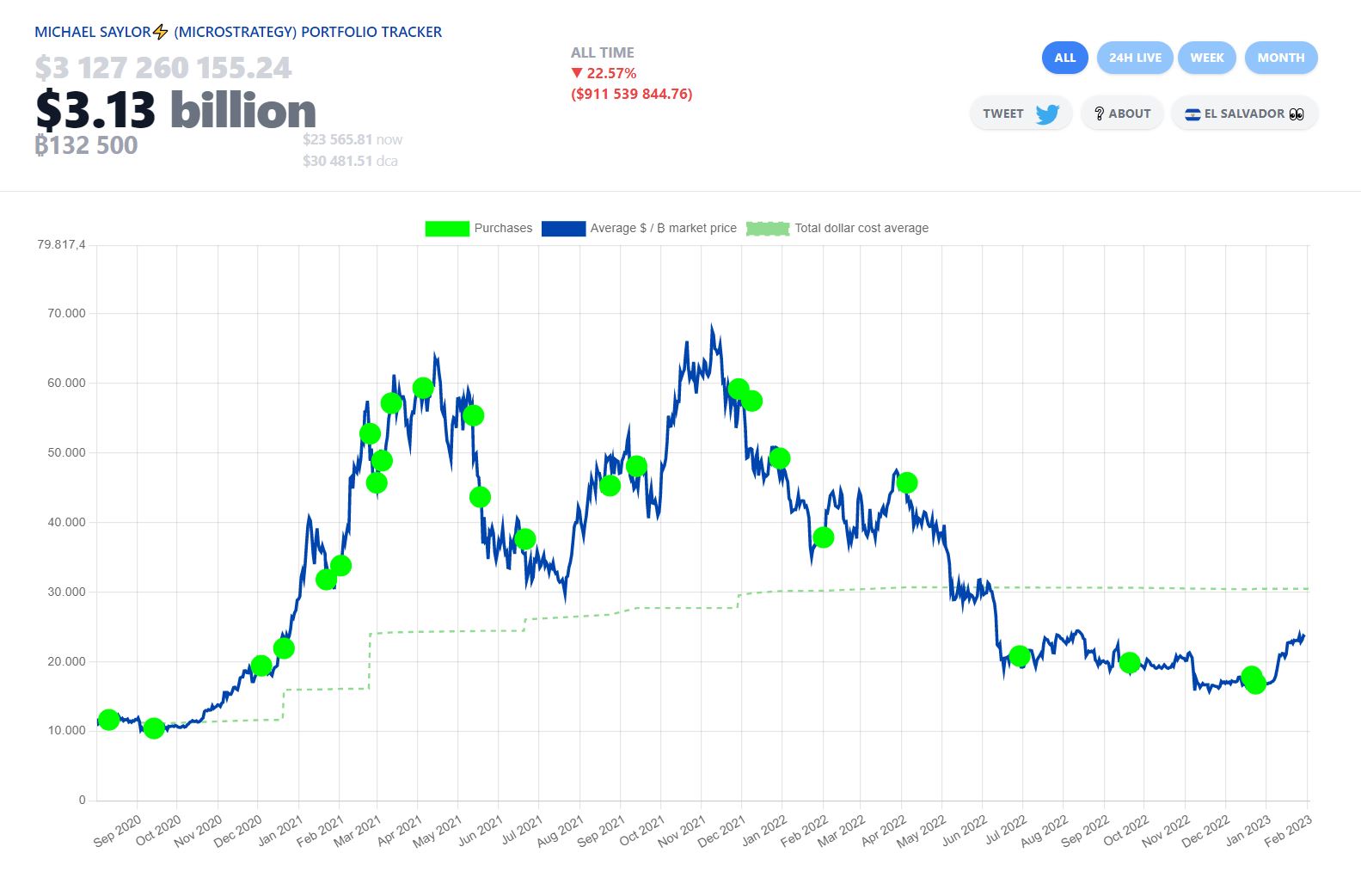This screenshot has height=896, width=1361.
Task: Toggle the Purchases legend swatch
Action: pyautogui.click(x=447, y=229)
